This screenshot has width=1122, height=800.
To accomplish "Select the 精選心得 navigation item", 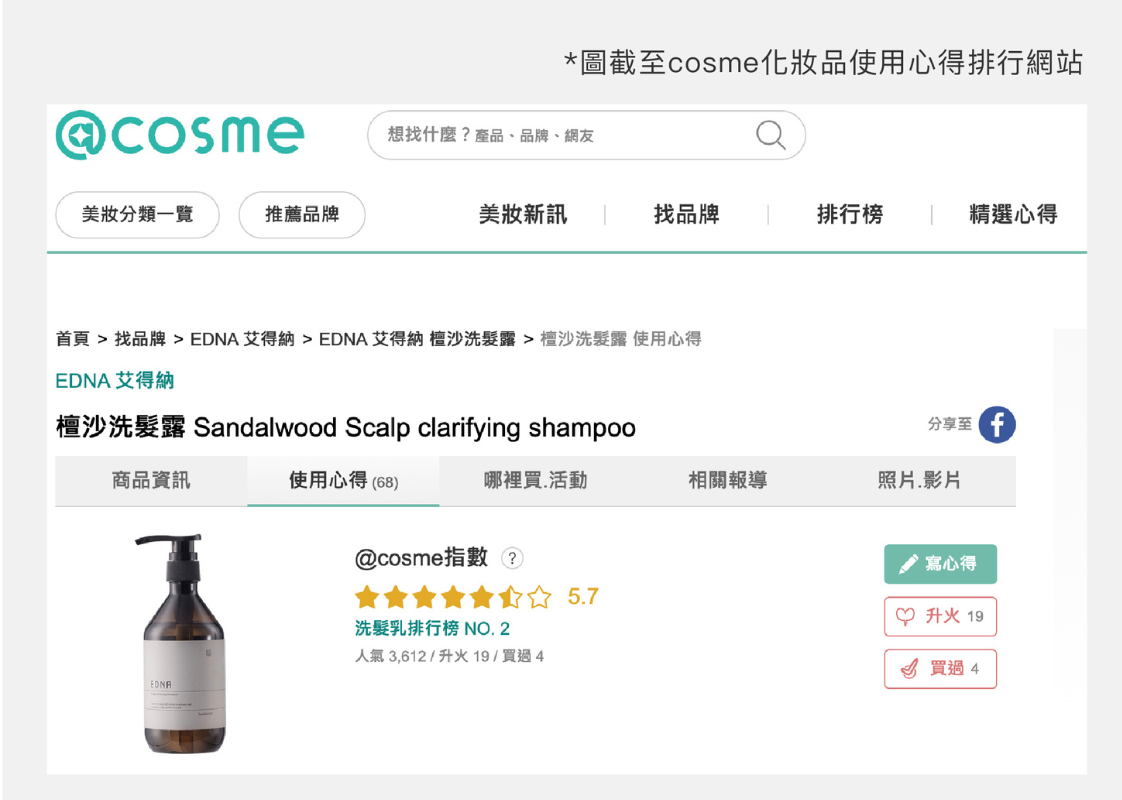I will pos(1012,215).
